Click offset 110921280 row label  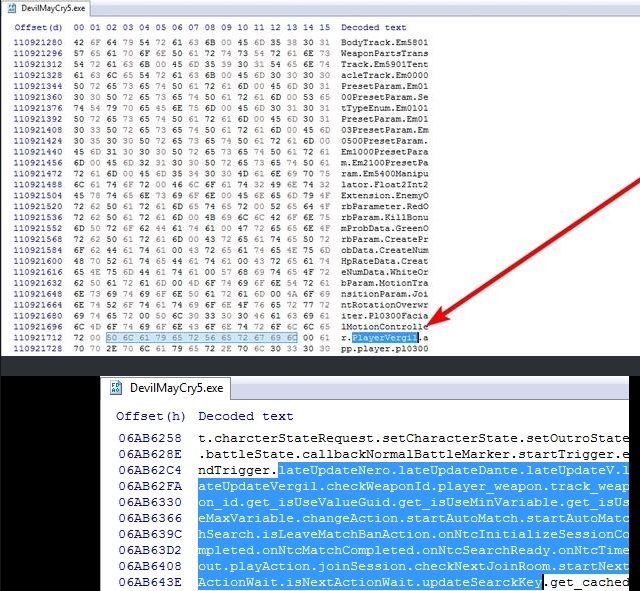tap(38, 42)
